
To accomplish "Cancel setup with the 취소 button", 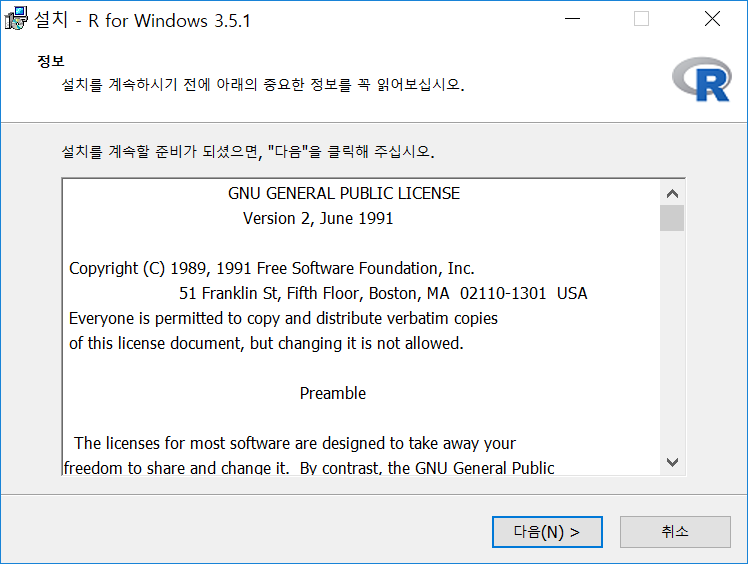I will 675,532.
